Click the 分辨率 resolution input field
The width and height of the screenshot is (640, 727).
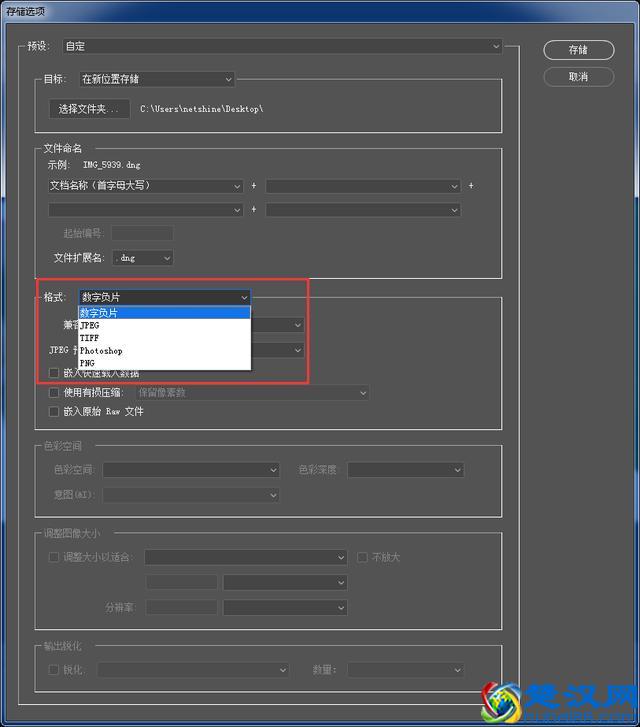[x=182, y=607]
